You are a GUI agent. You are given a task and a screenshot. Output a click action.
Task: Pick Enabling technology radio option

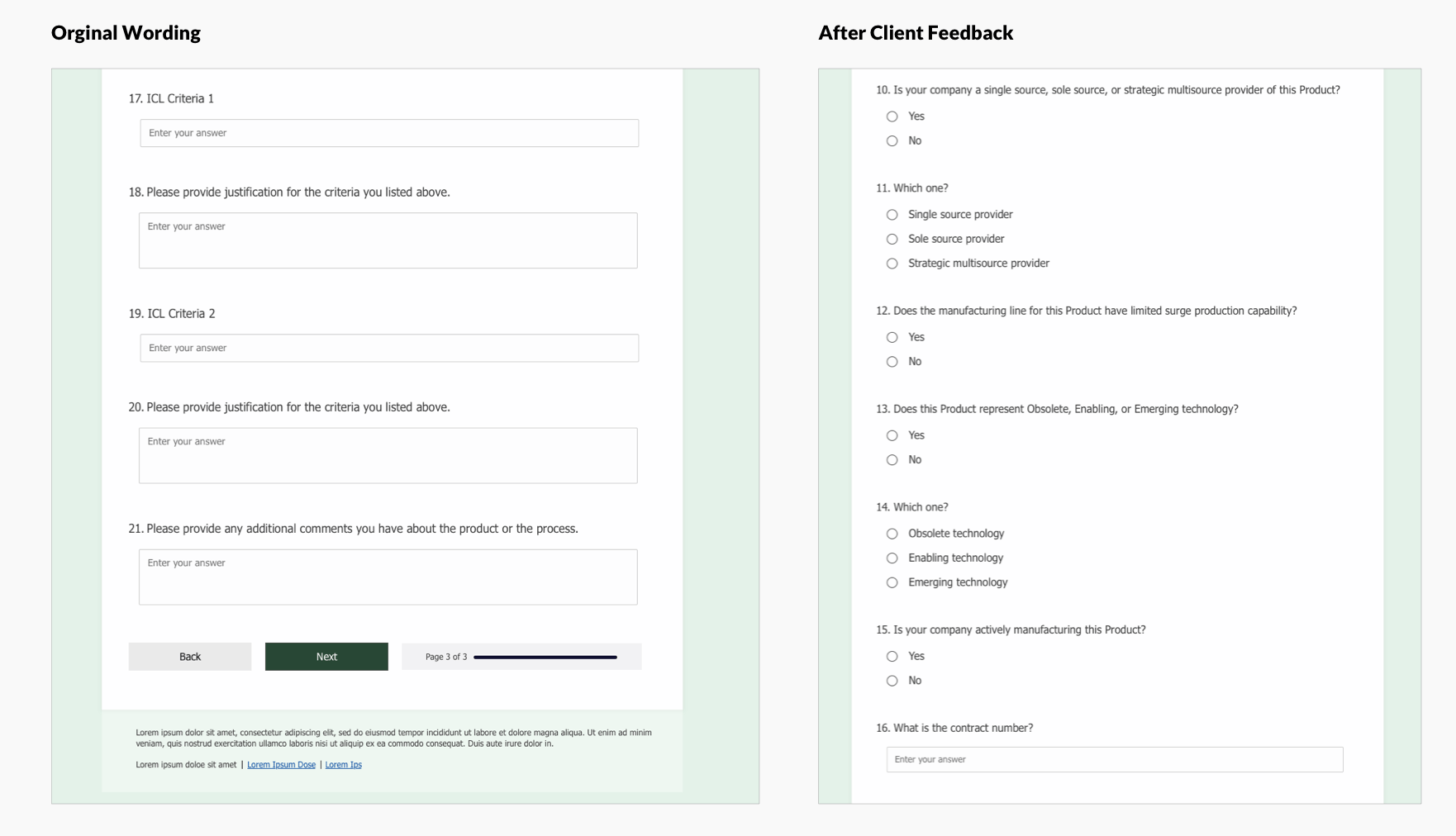coord(892,558)
